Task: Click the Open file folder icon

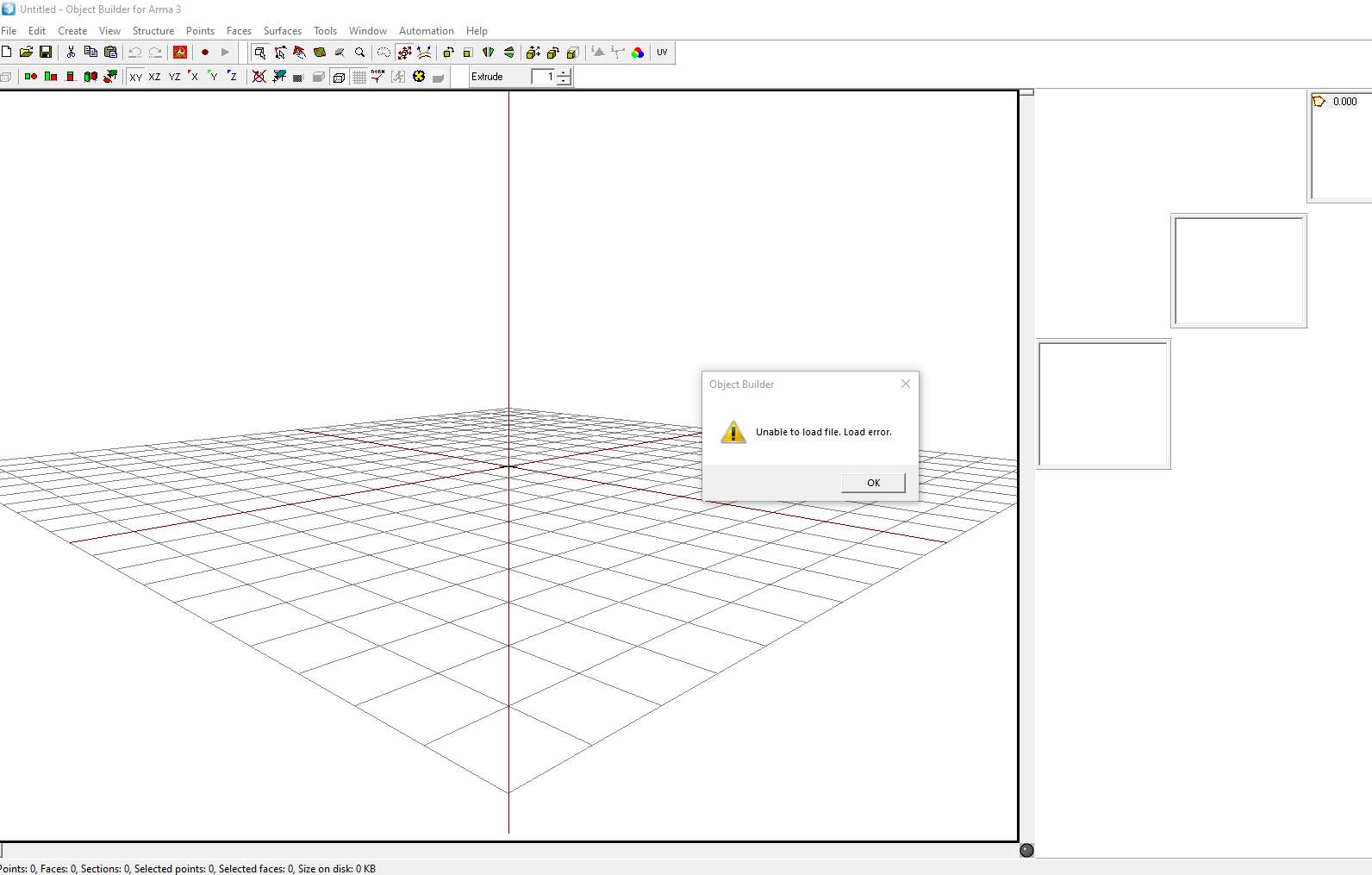Action: pos(26,53)
